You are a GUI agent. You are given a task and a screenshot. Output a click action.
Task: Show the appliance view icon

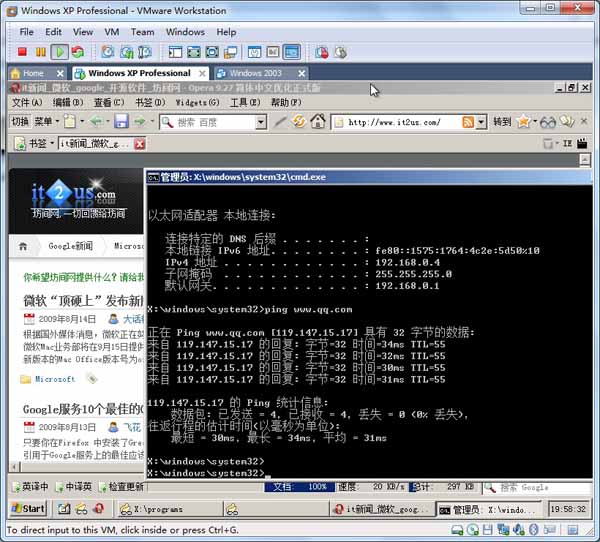pyautogui.click(x=273, y=52)
